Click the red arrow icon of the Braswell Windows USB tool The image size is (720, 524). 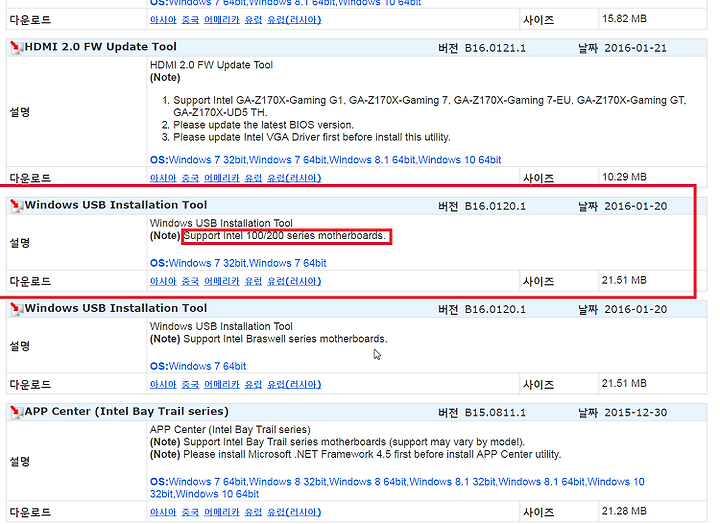pos(17,309)
